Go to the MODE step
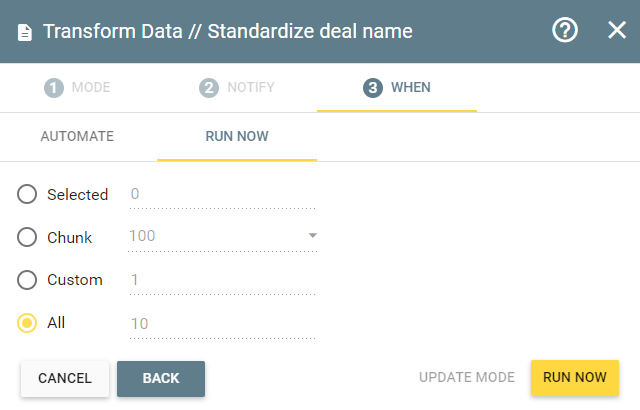Image resolution: width=640 pixels, height=410 pixels. click(x=78, y=88)
